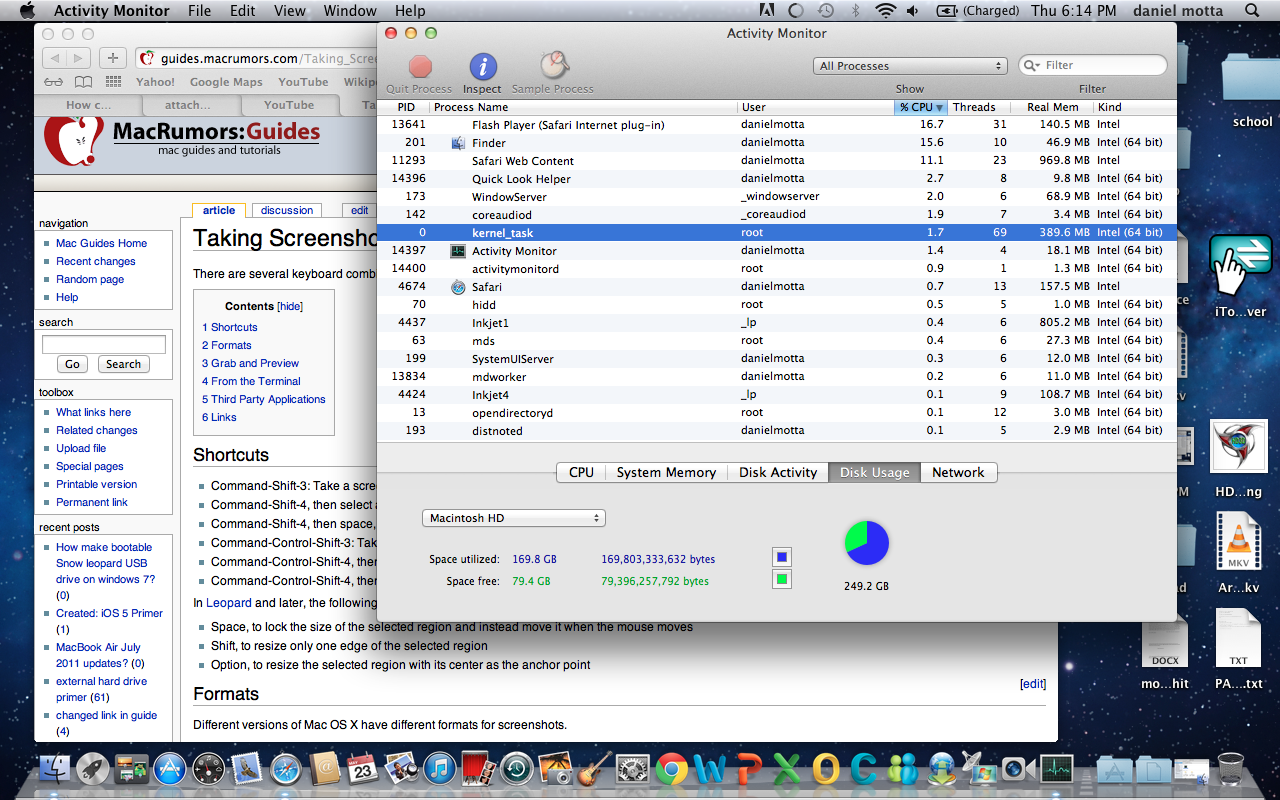
Task: Open the Window menu
Action: (350, 11)
